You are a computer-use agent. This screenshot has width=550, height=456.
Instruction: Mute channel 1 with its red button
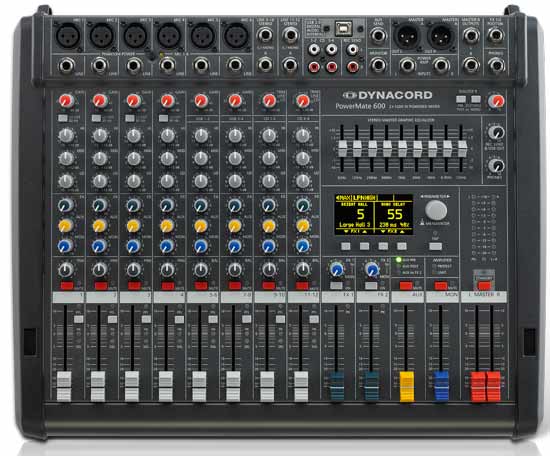67,286
